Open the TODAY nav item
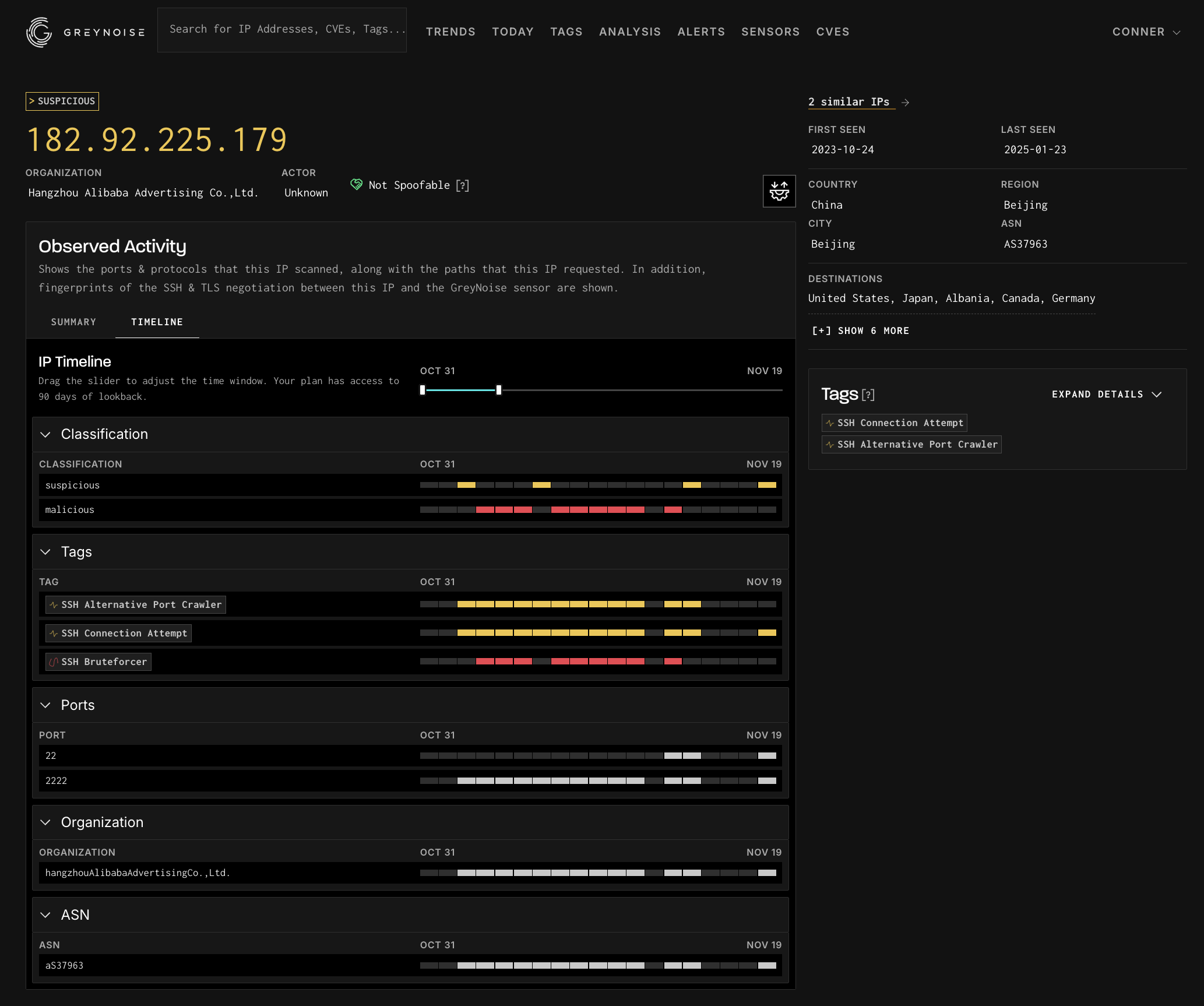This screenshot has height=1006, width=1204. pyautogui.click(x=513, y=32)
